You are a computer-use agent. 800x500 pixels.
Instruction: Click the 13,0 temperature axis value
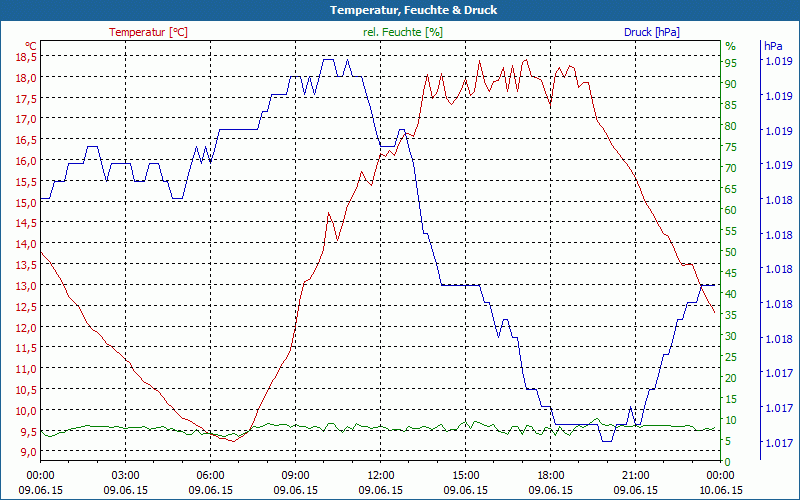point(26,285)
